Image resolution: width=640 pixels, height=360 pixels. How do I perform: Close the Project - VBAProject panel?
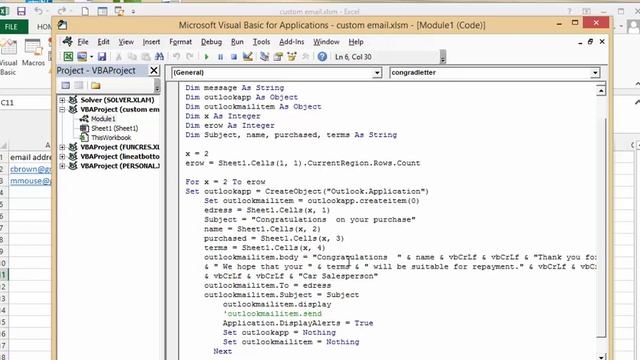(153, 70)
